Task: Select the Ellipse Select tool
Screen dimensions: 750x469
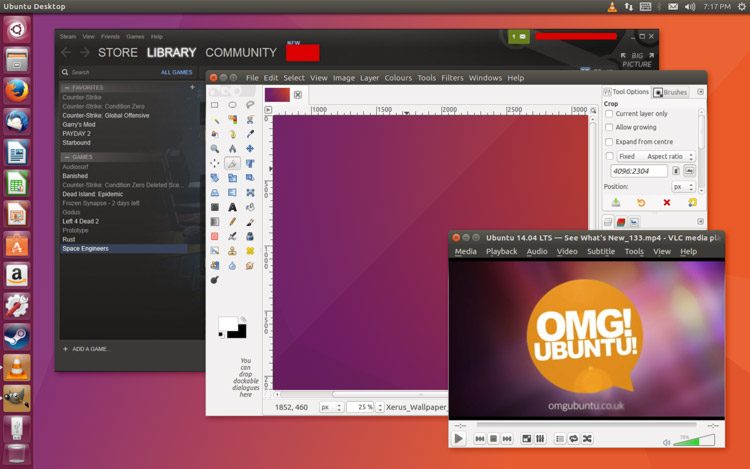Action: point(232,104)
